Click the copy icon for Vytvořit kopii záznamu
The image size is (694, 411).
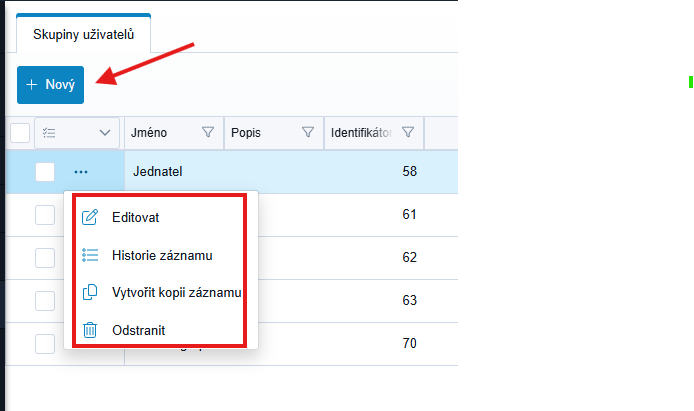[90, 292]
